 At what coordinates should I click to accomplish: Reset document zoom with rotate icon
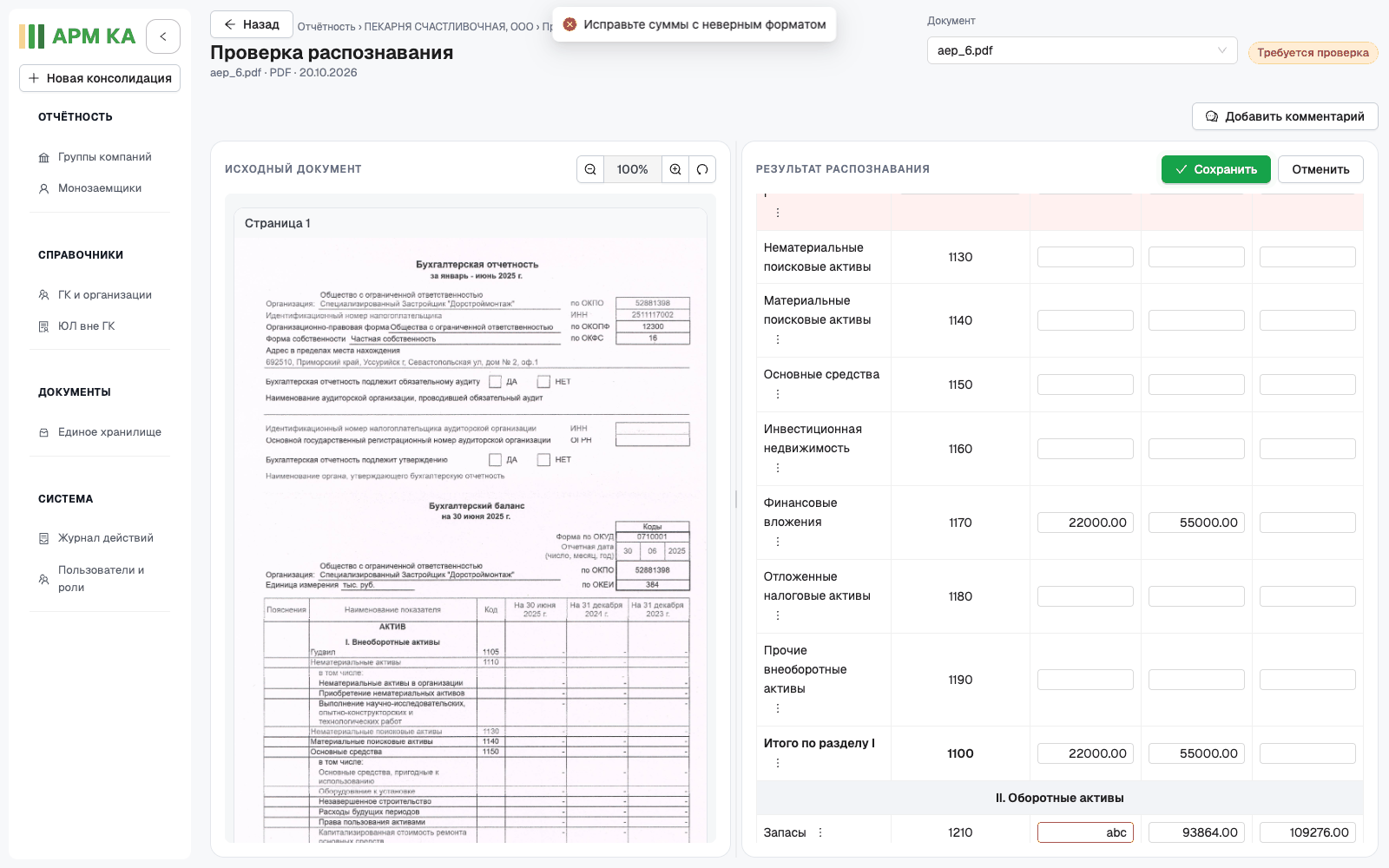[x=702, y=169]
